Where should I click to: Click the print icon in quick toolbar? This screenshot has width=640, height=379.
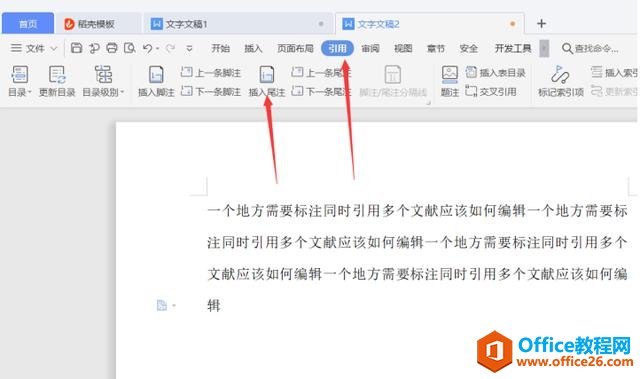112,48
